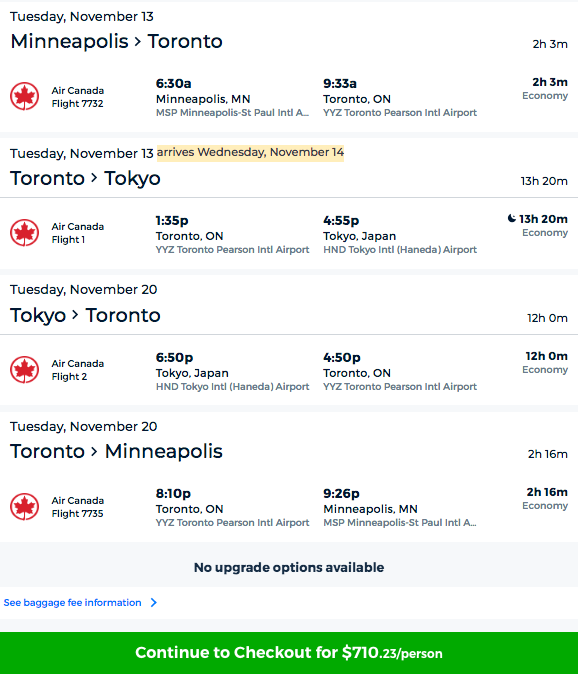Viewport: 578px width, 674px height.
Task: Select No upgrade options available banner
Action: pos(289,567)
